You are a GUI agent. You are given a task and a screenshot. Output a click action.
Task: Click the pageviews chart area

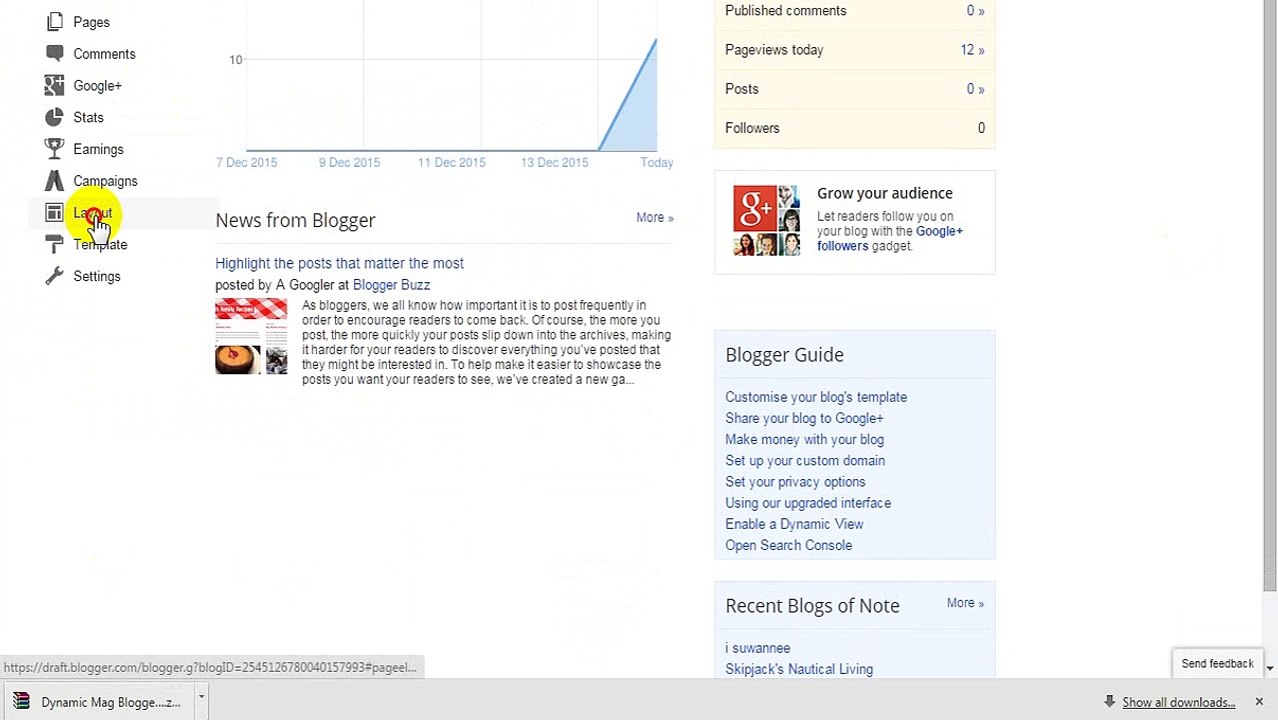(x=451, y=76)
